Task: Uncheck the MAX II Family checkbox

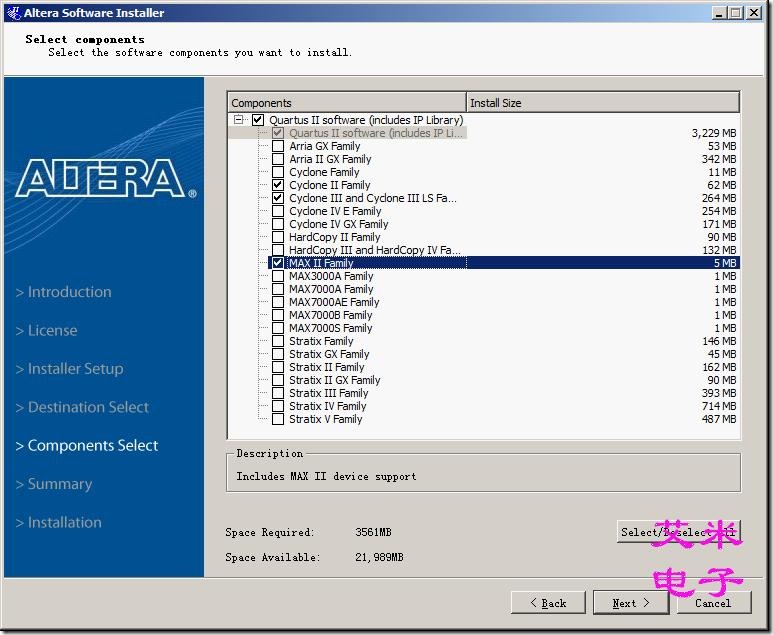Action: point(278,263)
